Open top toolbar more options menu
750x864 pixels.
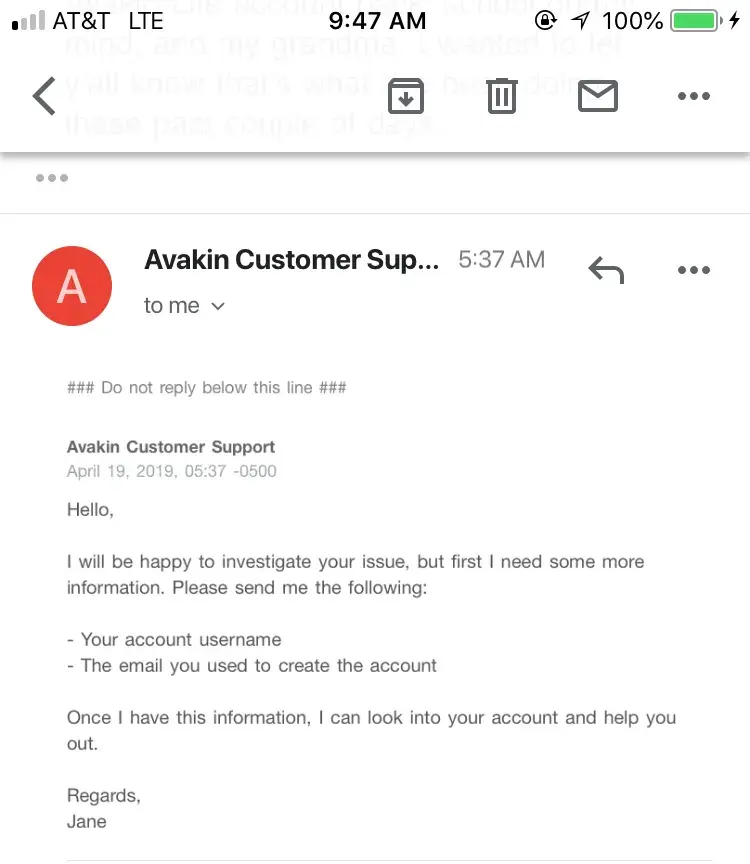(x=693, y=96)
